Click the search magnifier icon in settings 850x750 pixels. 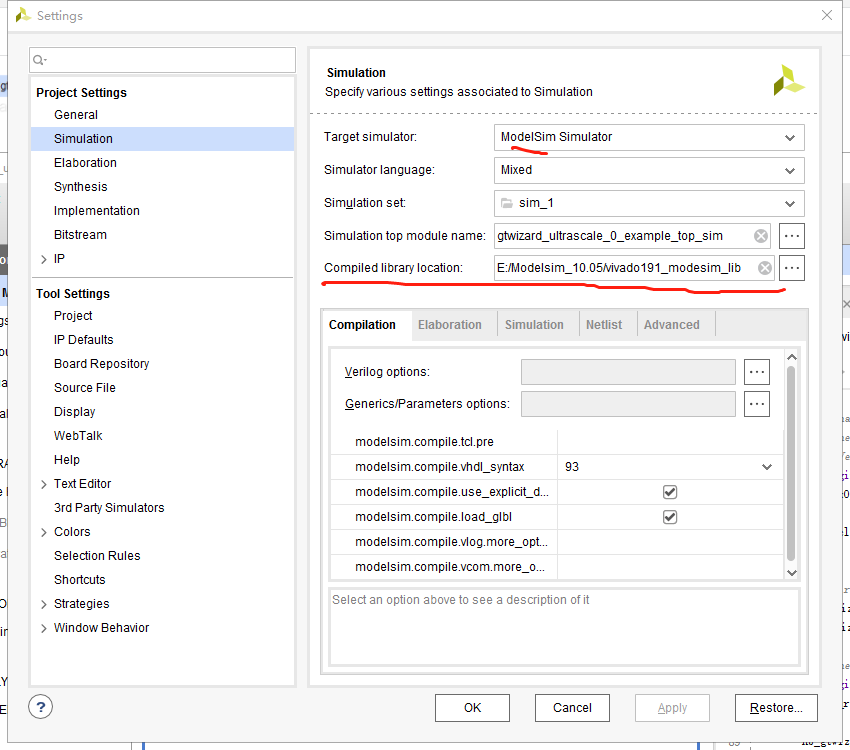click(39, 60)
